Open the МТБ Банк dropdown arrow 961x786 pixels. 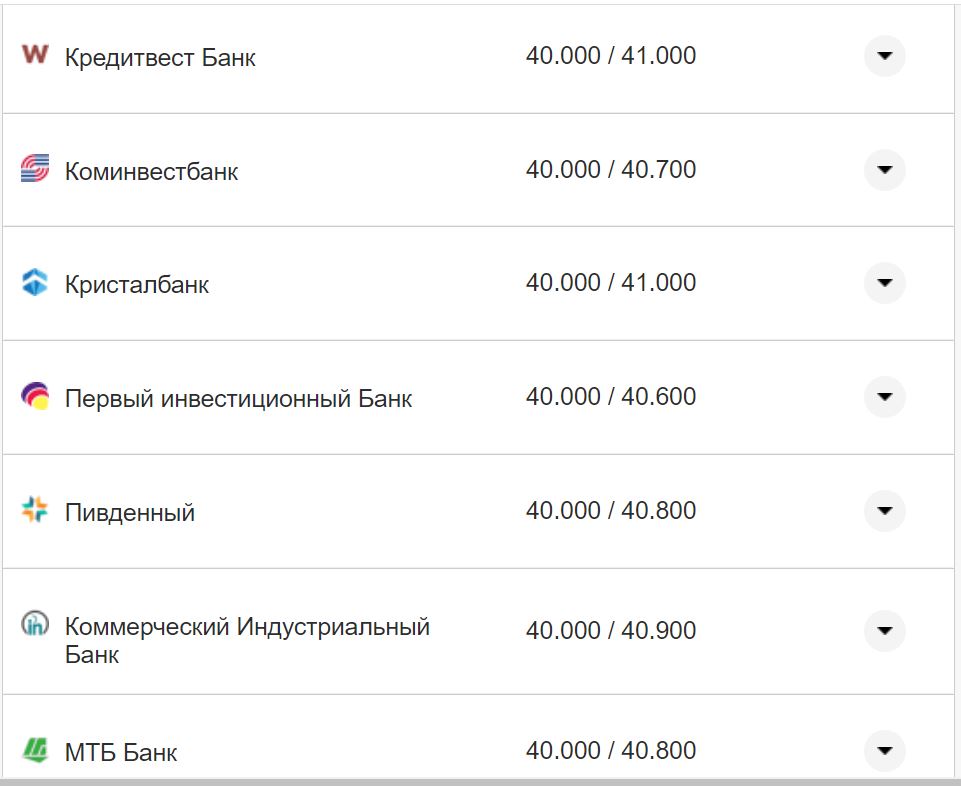tap(884, 751)
